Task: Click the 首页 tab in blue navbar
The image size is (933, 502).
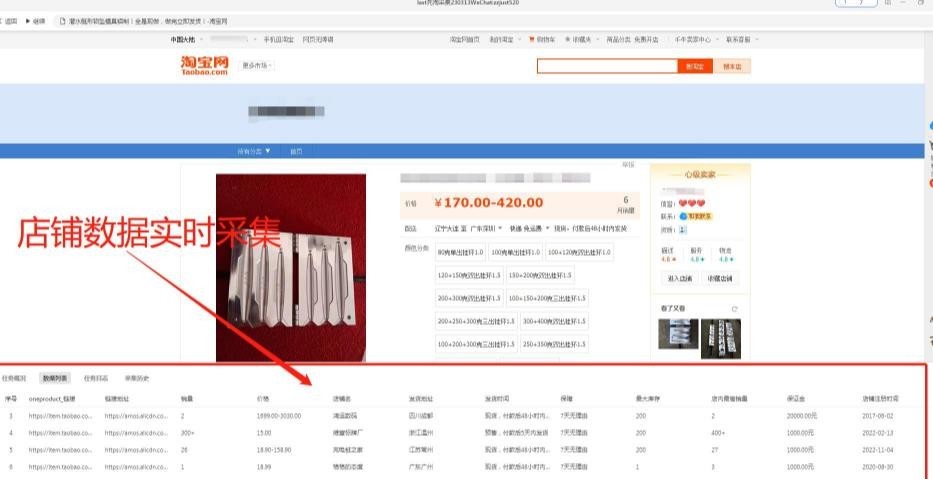Action: (x=296, y=151)
